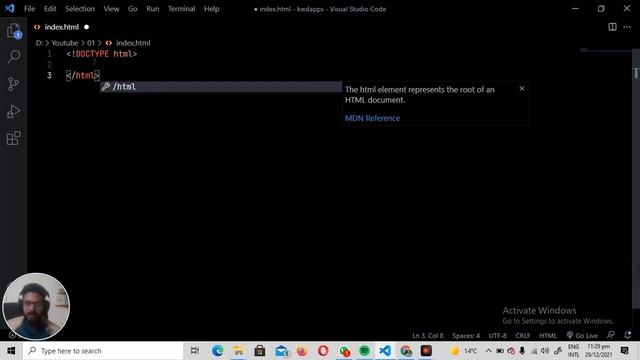Open the weather widget showing 14°C
Viewport: 640px width, 360px height.
pyautogui.click(x=464, y=351)
